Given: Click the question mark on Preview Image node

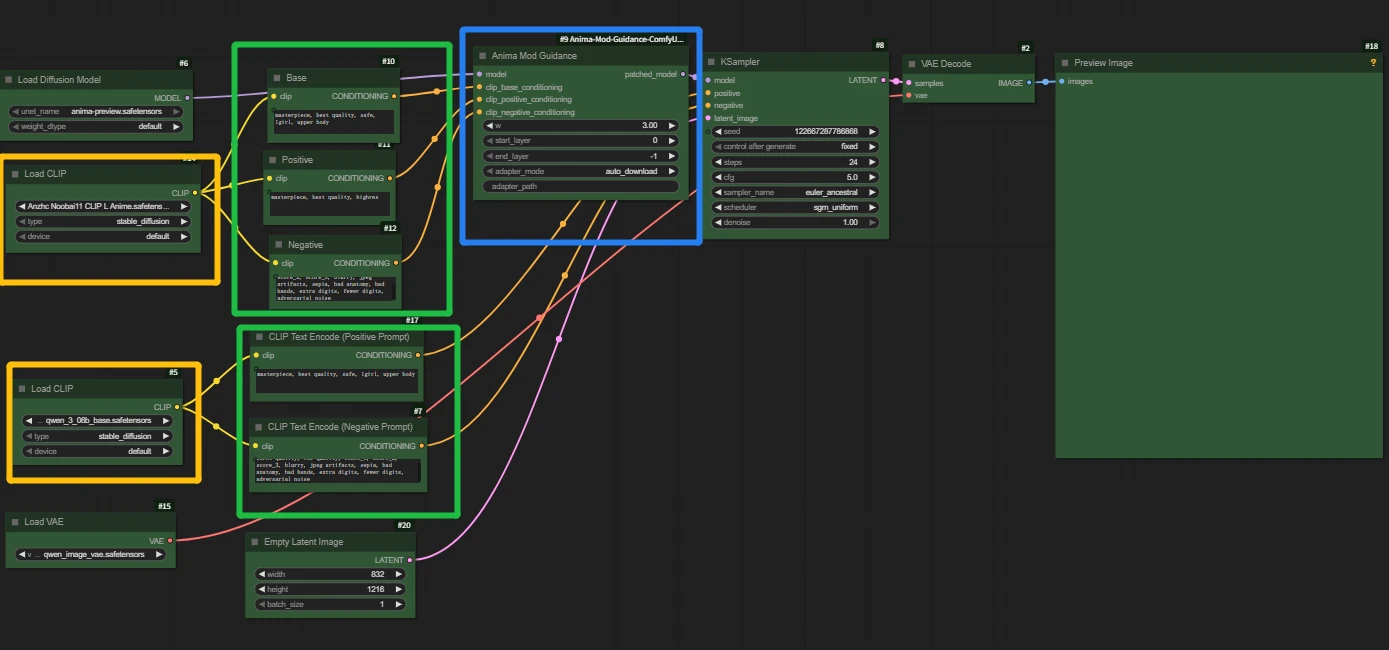Looking at the screenshot, I should 1373,63.
